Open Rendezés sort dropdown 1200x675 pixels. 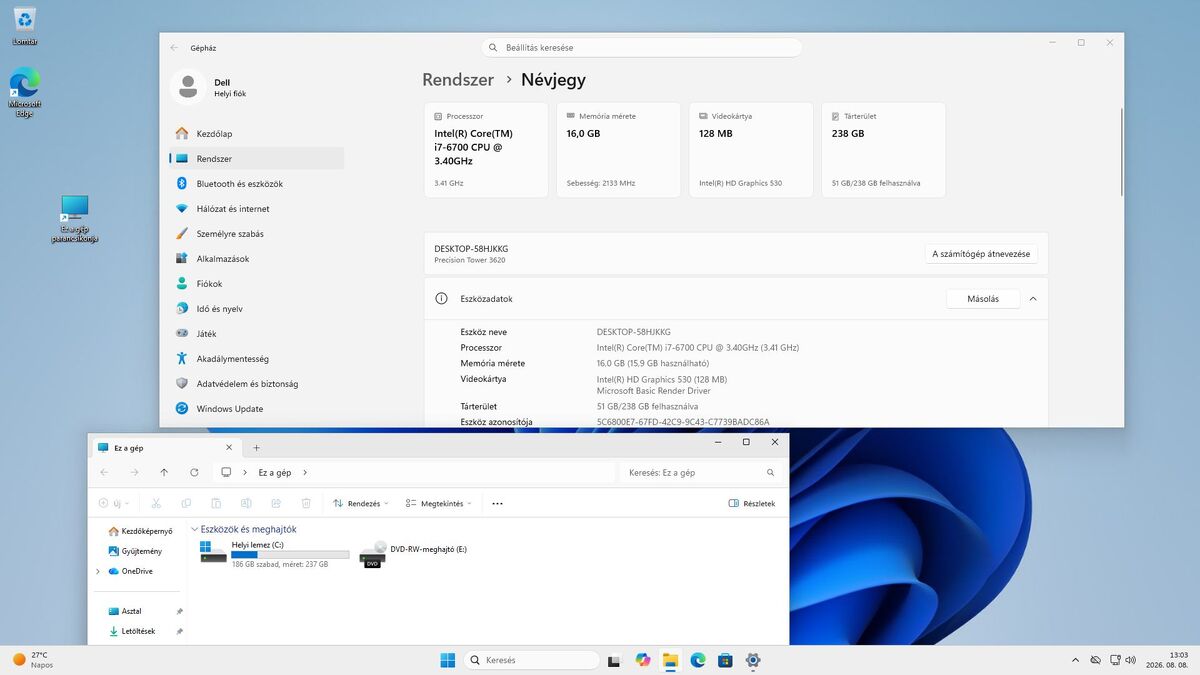pos(361,503)
